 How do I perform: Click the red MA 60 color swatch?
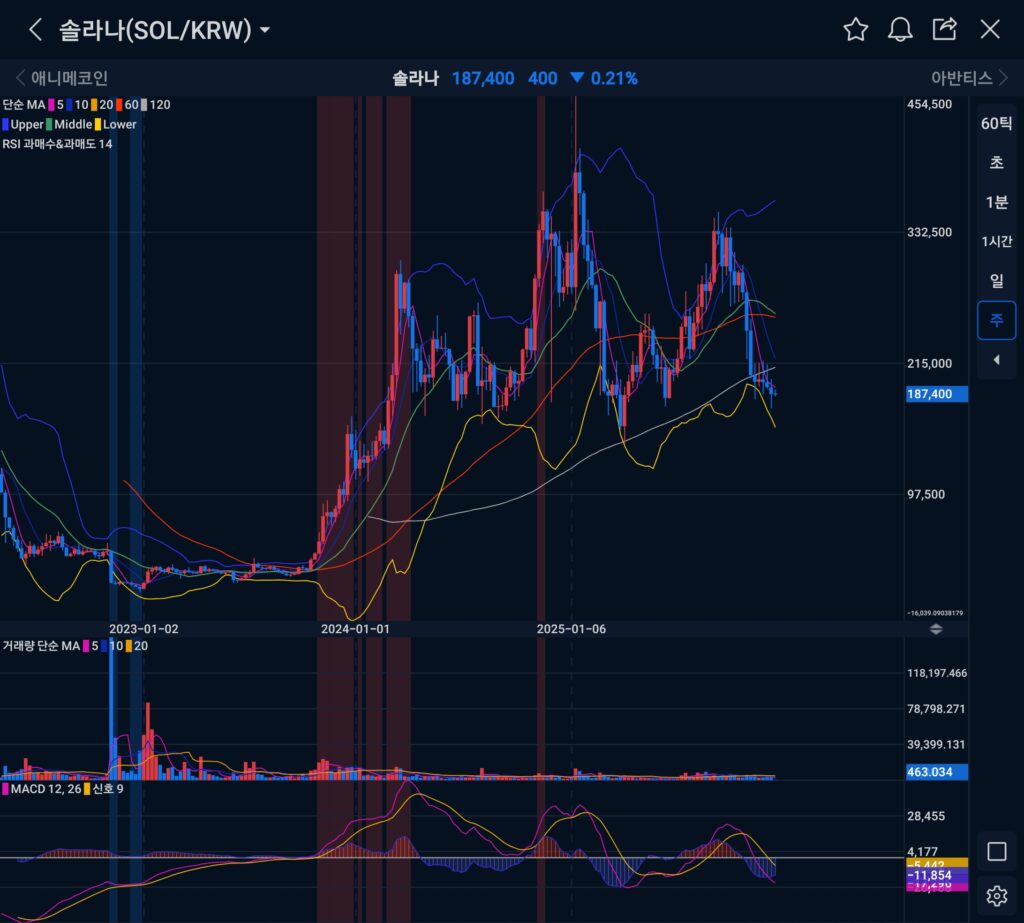119,105
